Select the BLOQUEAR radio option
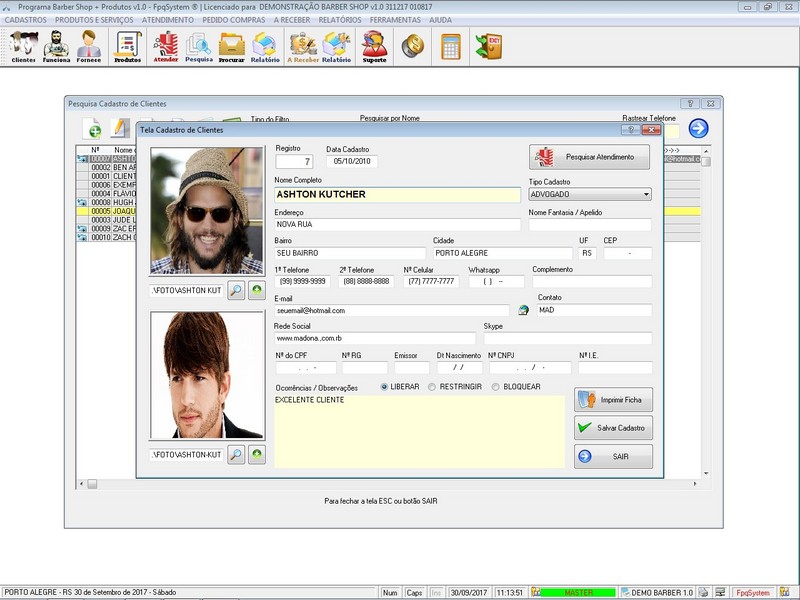Image resolution: width=800 pixels, height=600 pixels. [495, 387]
